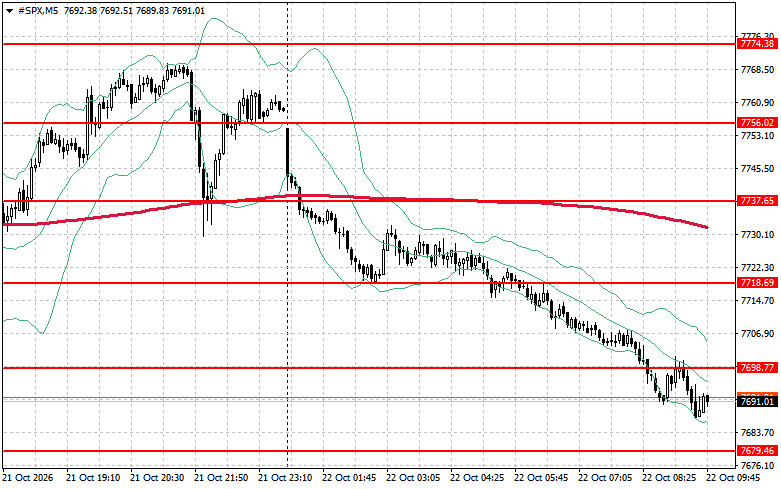Click the #SPX,M5 symbol title
The image size is (781, 489).
(x=38, y=11)
